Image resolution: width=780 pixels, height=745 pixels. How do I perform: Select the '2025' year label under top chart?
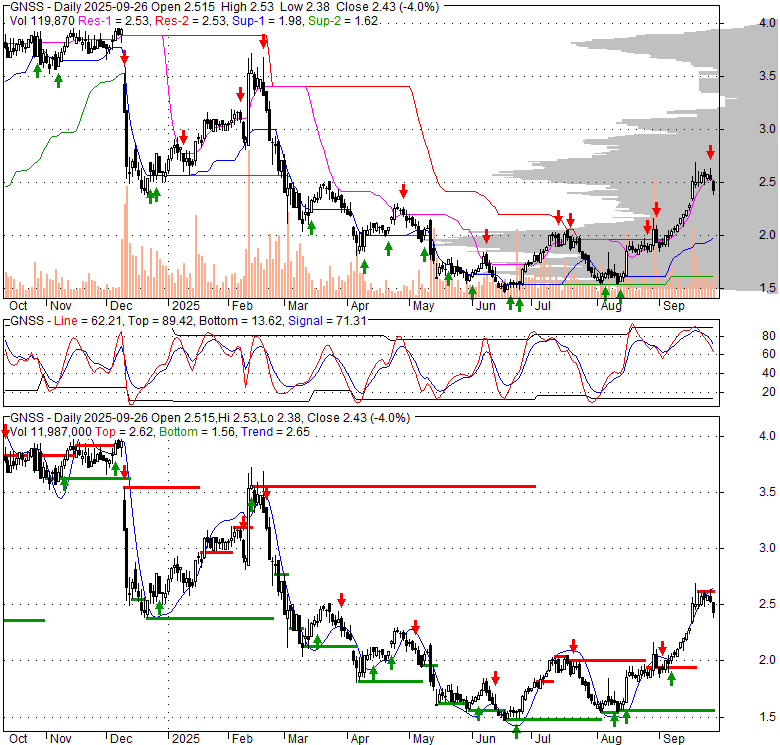[186, 306]
